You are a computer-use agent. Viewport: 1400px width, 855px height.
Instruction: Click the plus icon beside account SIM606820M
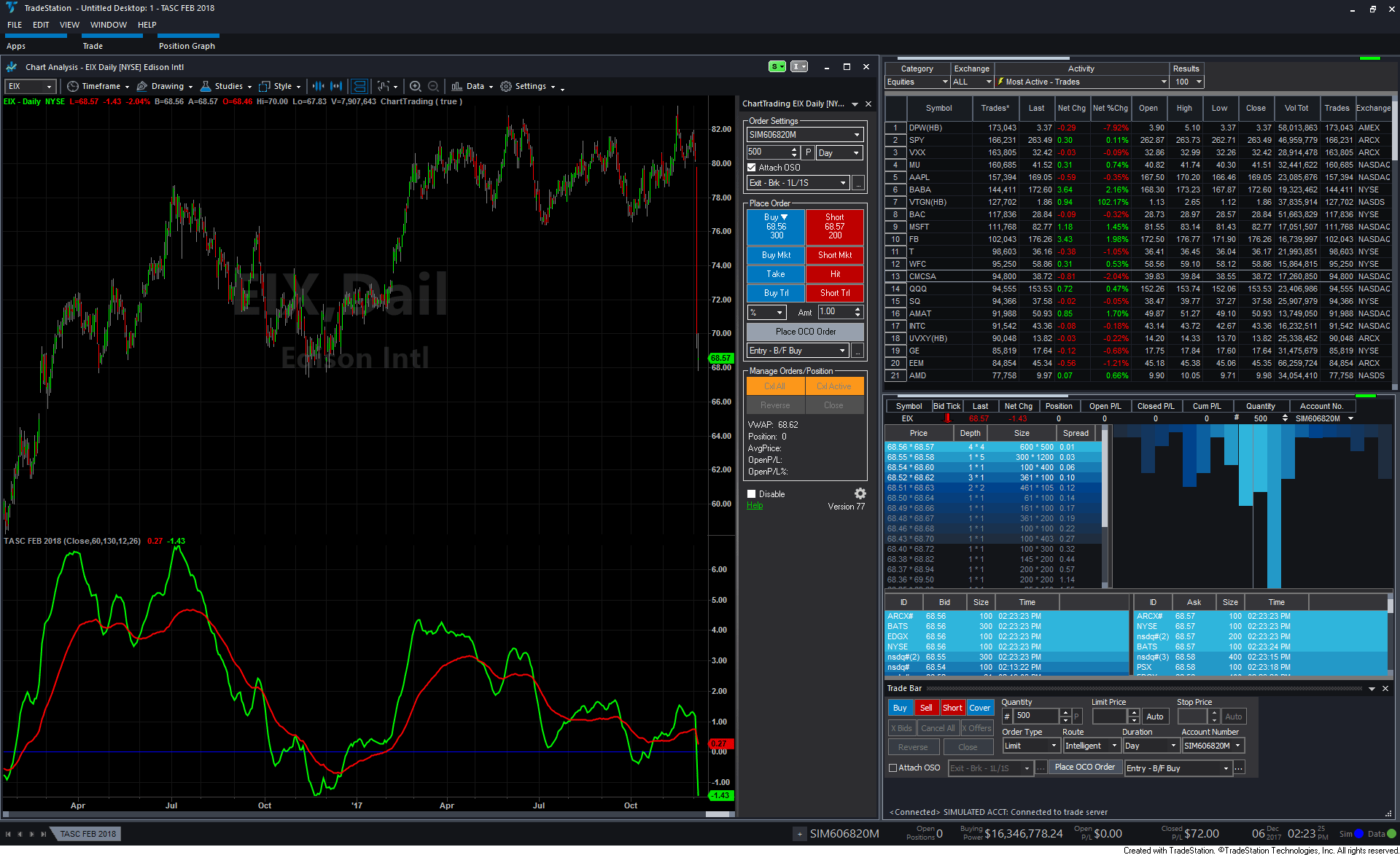pos(800,834)
